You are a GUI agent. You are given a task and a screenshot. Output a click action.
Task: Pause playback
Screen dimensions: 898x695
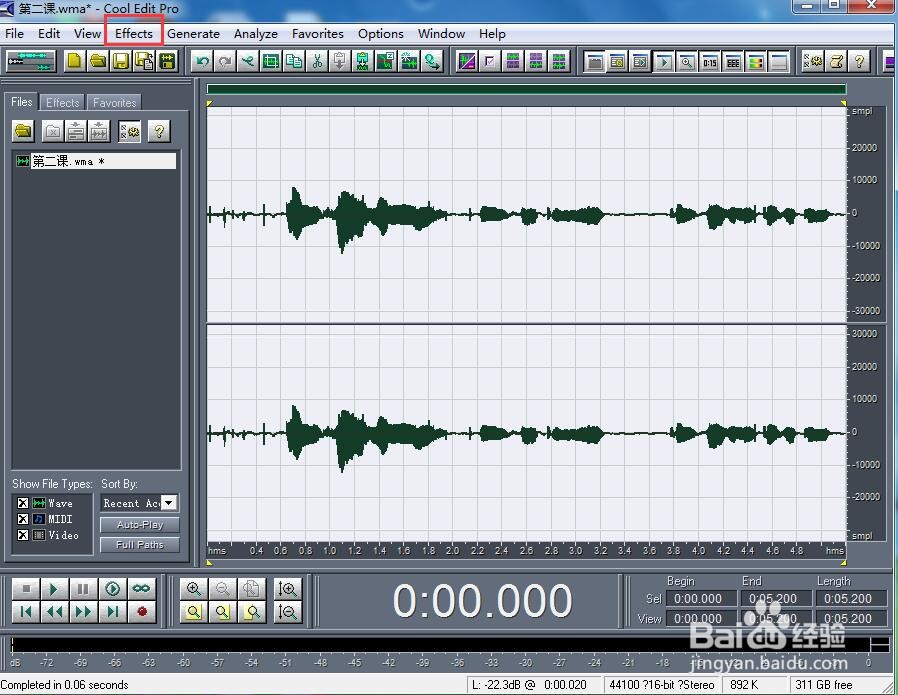[x=83, y=589]
